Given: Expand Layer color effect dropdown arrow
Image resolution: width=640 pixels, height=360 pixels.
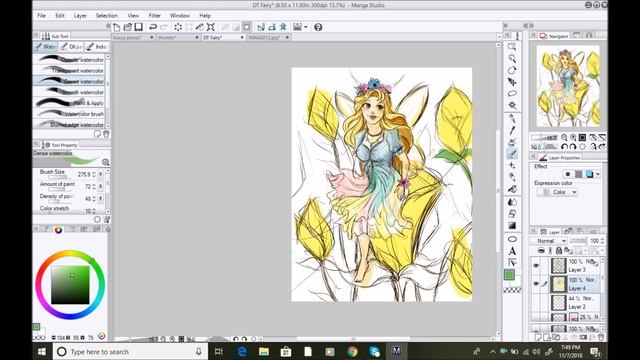Looking at the screenshot, I should click(598, 174).
